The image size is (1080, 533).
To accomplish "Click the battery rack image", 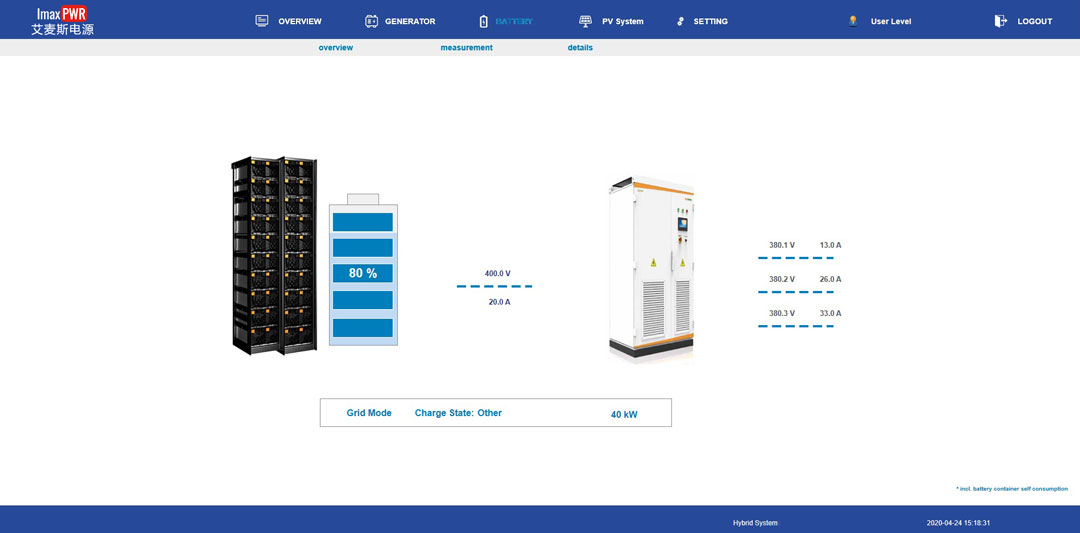I will [x=274, y=255].
